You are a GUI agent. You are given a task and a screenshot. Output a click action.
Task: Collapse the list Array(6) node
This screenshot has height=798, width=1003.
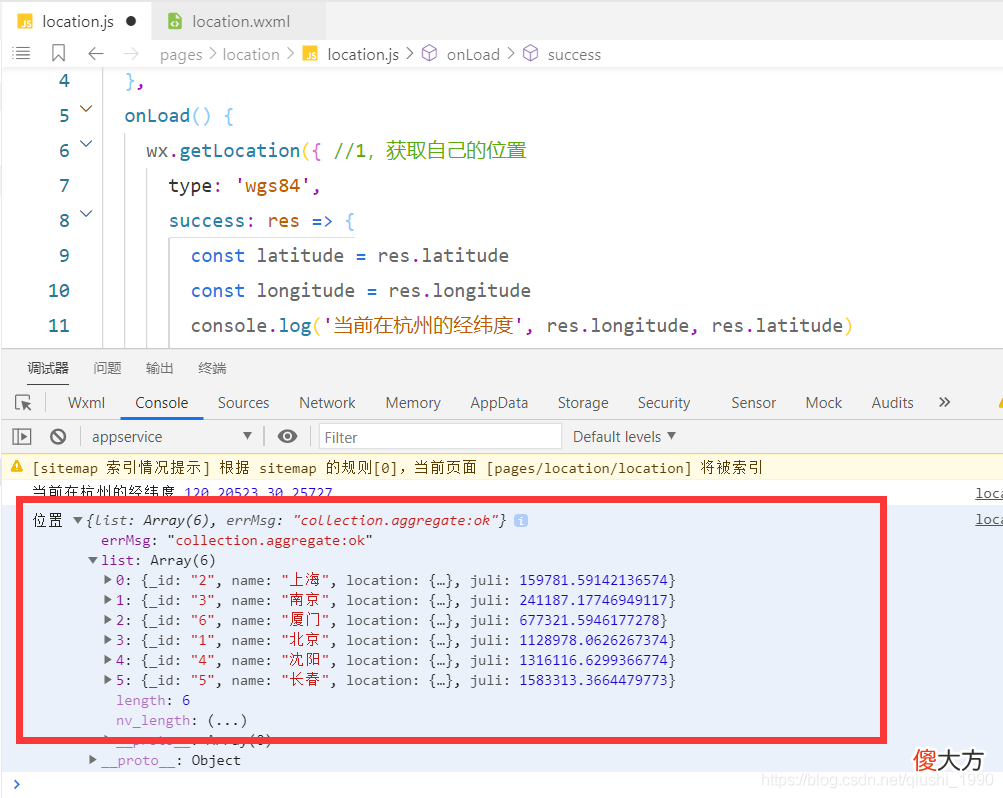pyautogui.click(x=93, y=560)
